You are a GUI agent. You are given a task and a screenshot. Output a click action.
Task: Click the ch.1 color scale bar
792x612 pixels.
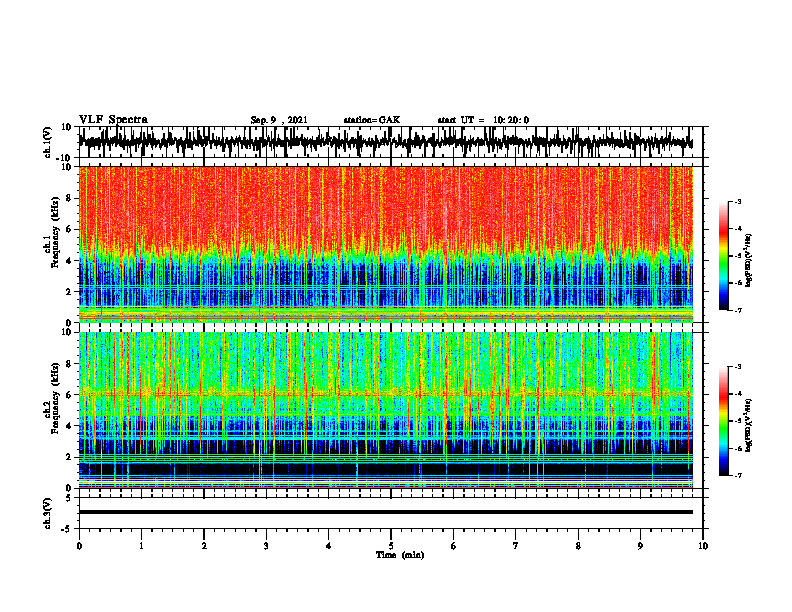(x=724, y=256)
